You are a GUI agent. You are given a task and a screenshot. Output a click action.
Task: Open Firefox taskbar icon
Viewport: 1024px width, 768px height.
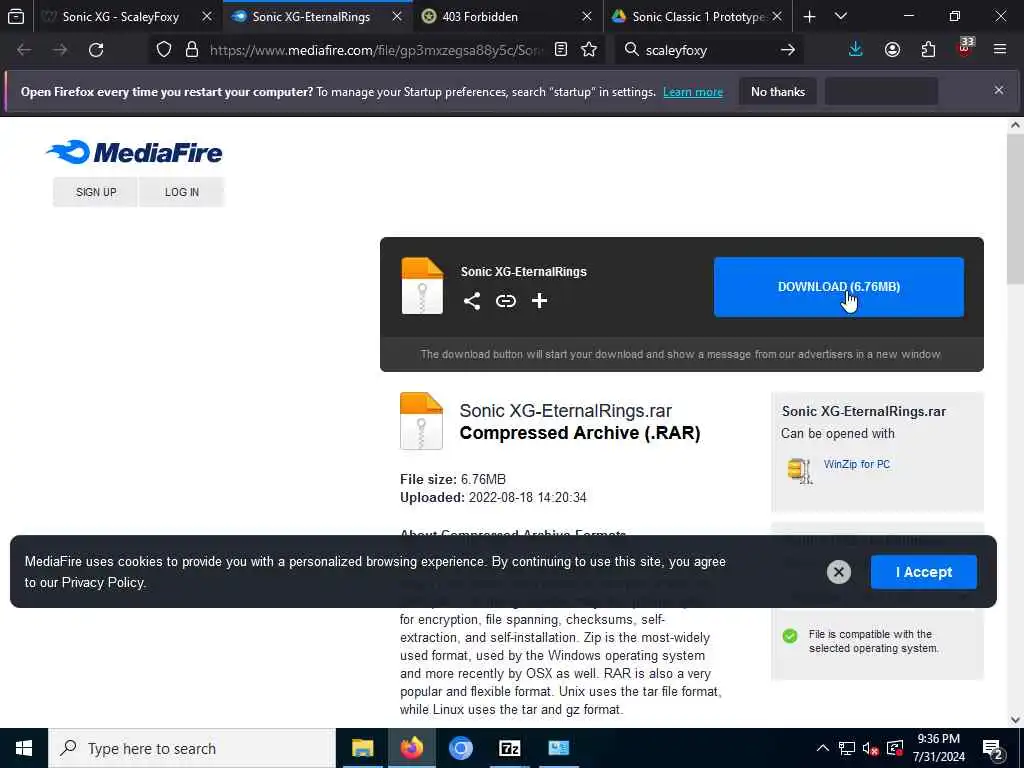[x=411, y=748]
